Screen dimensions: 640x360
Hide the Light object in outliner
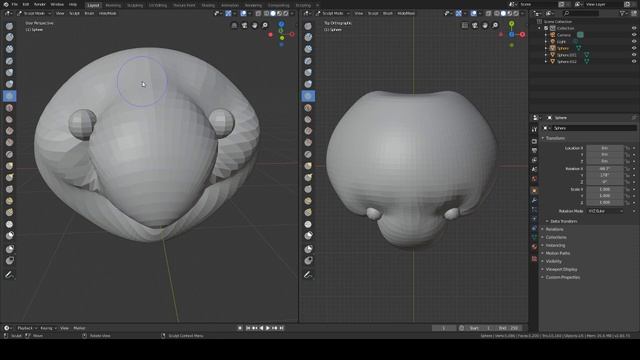tap(634, 42)
